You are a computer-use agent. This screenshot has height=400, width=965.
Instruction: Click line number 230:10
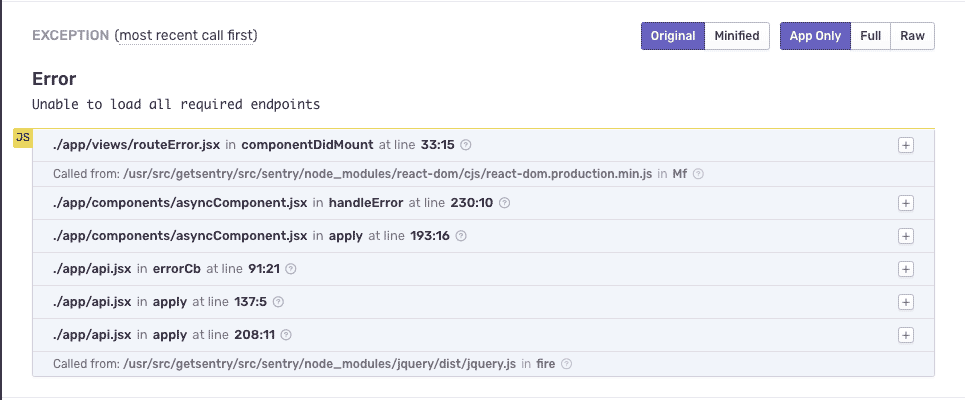(x=472, y=202)
